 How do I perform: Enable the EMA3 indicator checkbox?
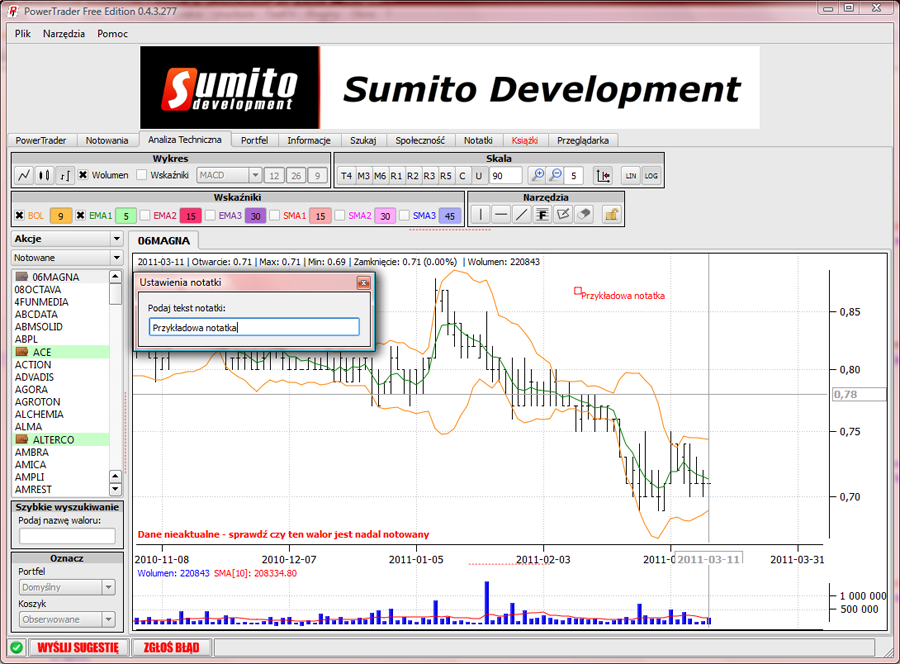click(210, 215)
